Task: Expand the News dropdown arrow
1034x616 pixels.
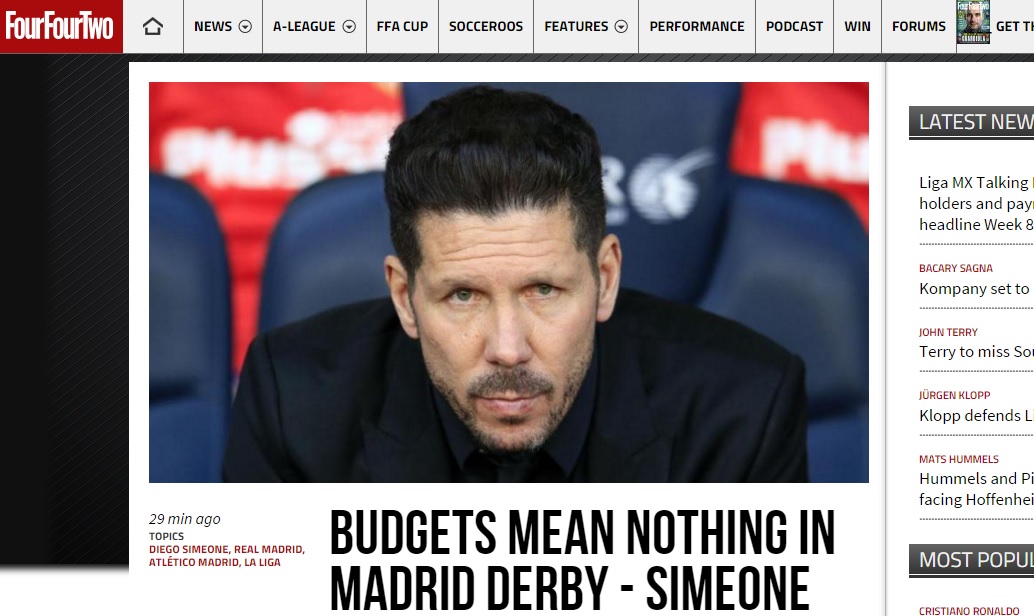Action: [x=245, y=27]
